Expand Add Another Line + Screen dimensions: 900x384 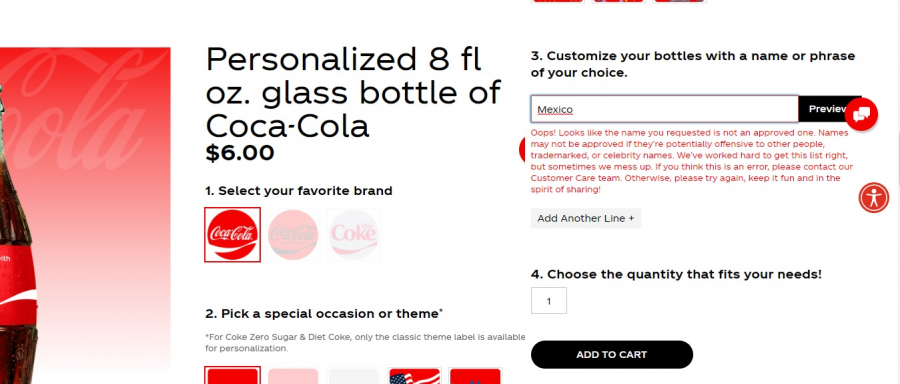pyautogui.click(x=585, y=218)
